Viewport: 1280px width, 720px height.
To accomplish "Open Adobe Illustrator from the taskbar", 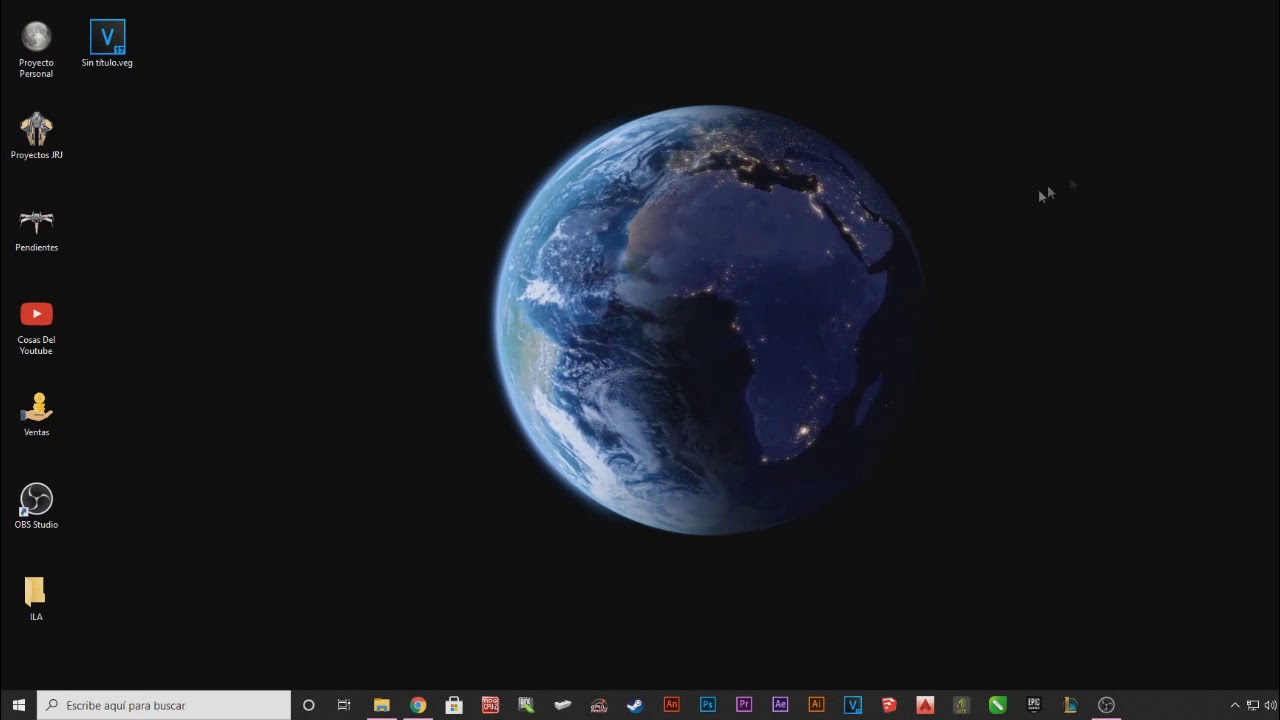I will coord(817,705).
